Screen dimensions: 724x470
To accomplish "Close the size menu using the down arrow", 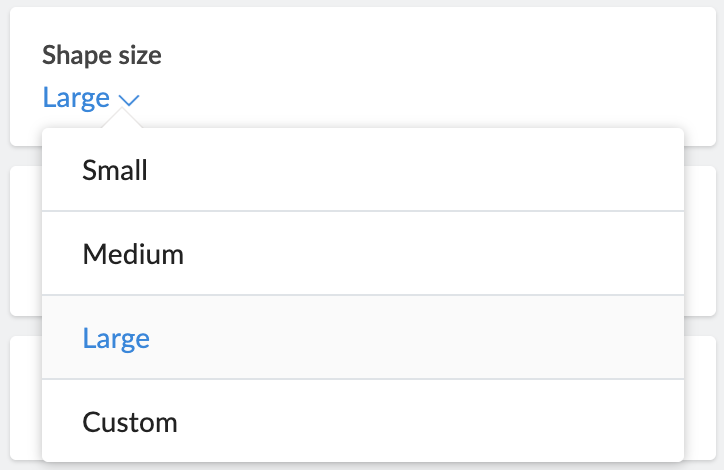I will [x=129, y=99].
